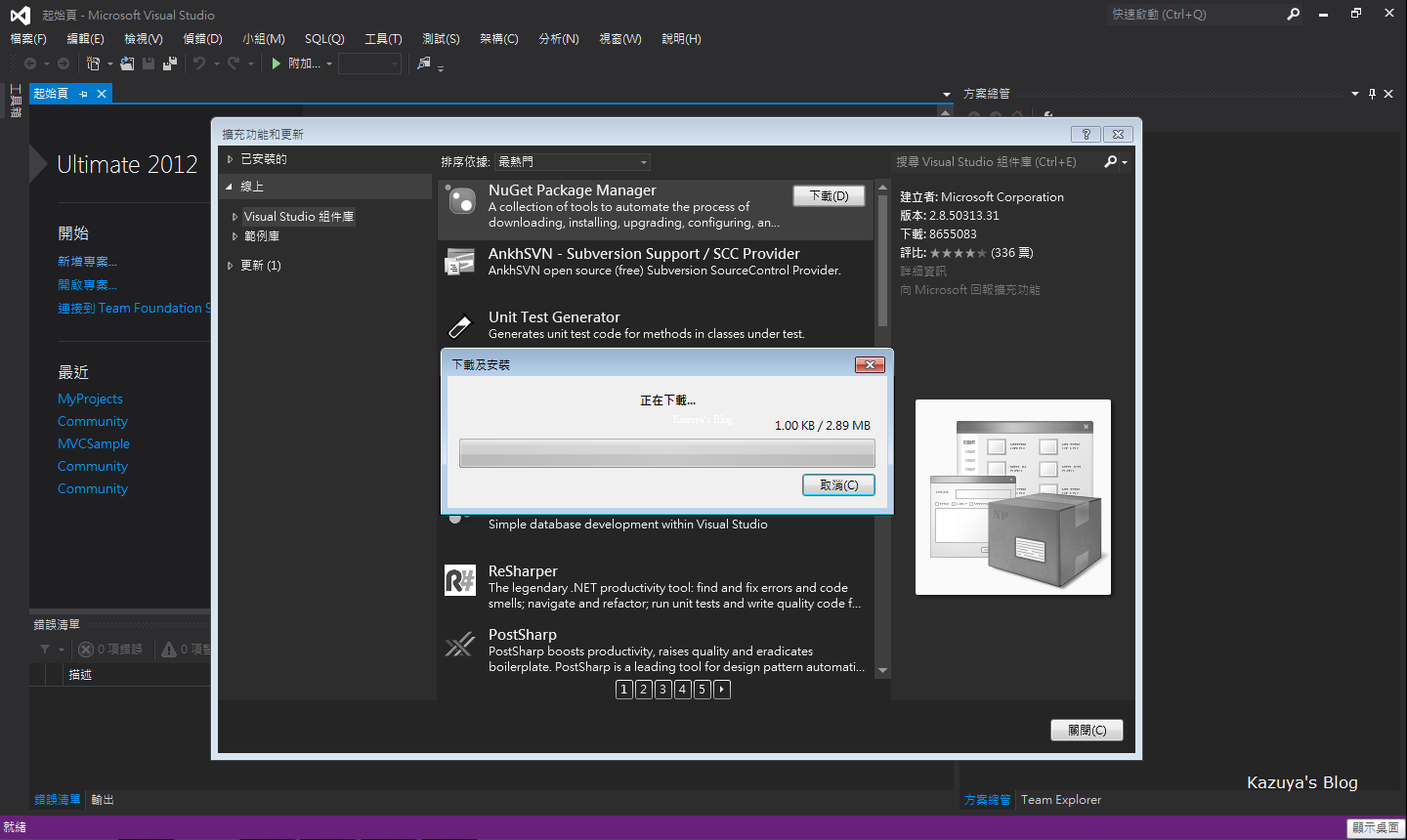This screenshot has width=1407, height=840.
Task: Click the Visual Studio logo icon
Action: click(20, 15)
